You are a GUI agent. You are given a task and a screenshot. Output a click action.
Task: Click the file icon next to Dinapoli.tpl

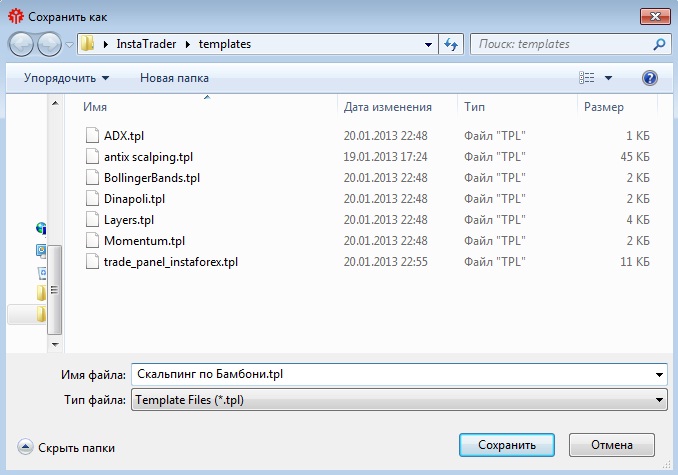pos(92,198)
